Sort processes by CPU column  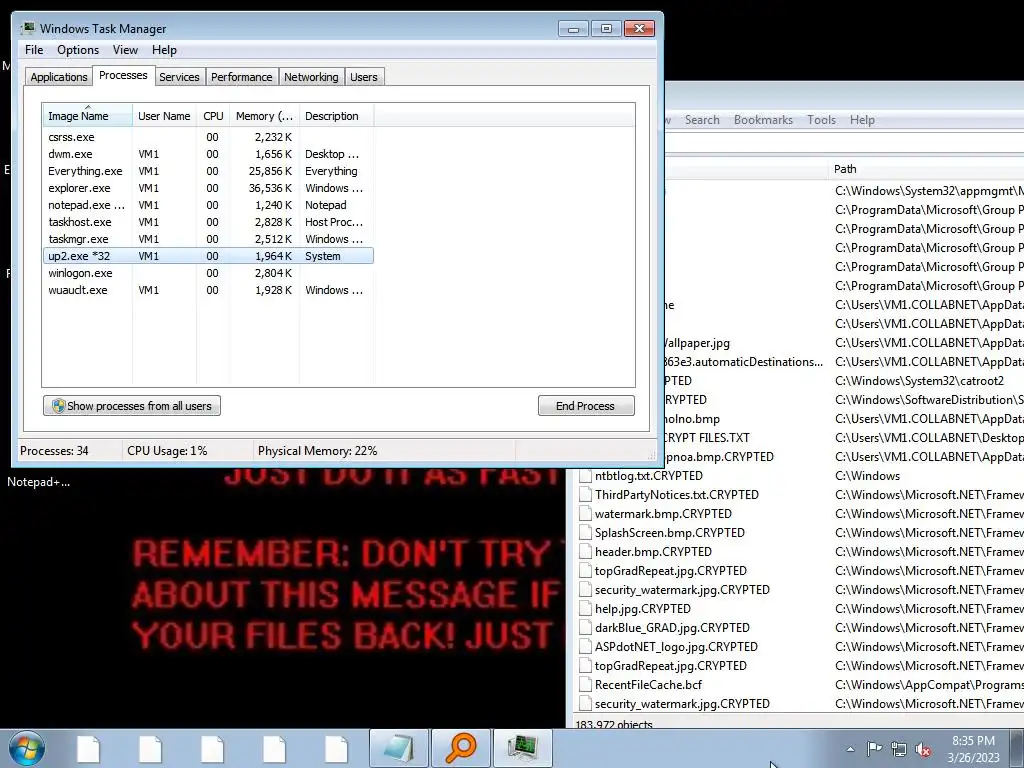(x=213, y=116)
